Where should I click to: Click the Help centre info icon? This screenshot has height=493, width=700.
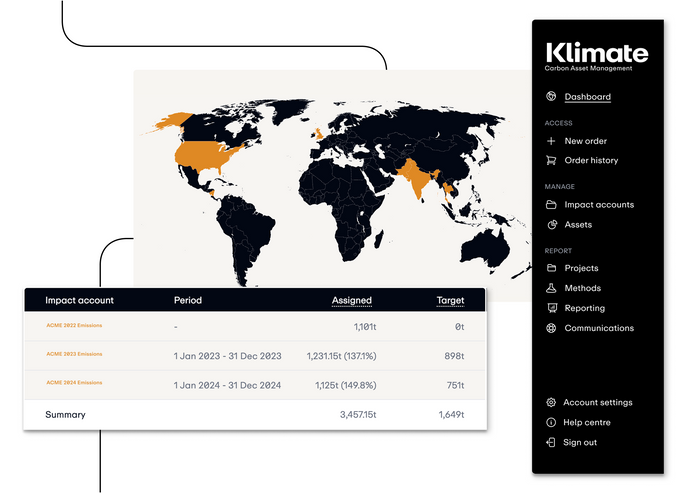[x=551, y=422]
